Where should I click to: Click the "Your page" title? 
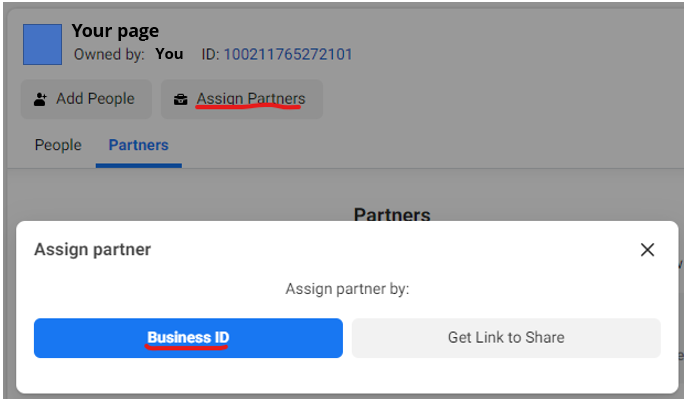115,31
